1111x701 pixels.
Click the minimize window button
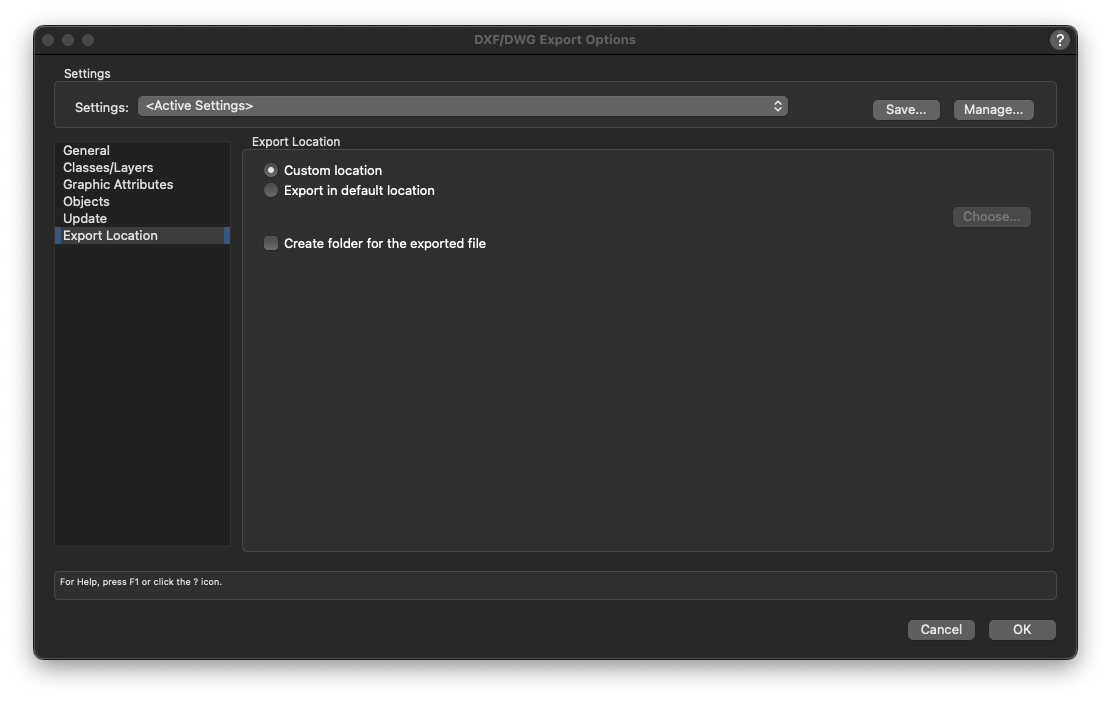point(68,40)
